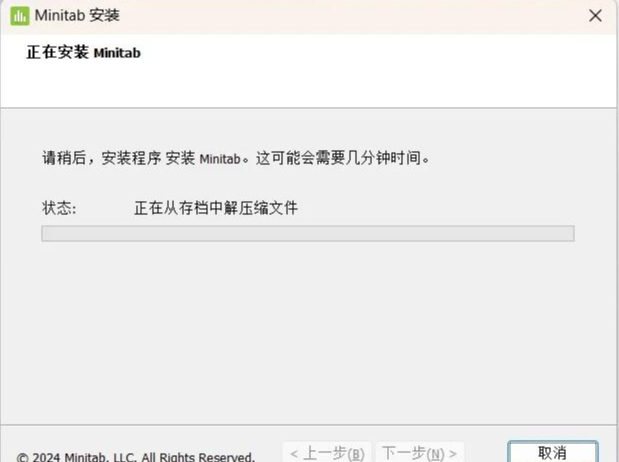The width and height of the screenshot is (619, 462).
Task: Click the bold Minitab word in the heading
Action: tap(117, 53)
